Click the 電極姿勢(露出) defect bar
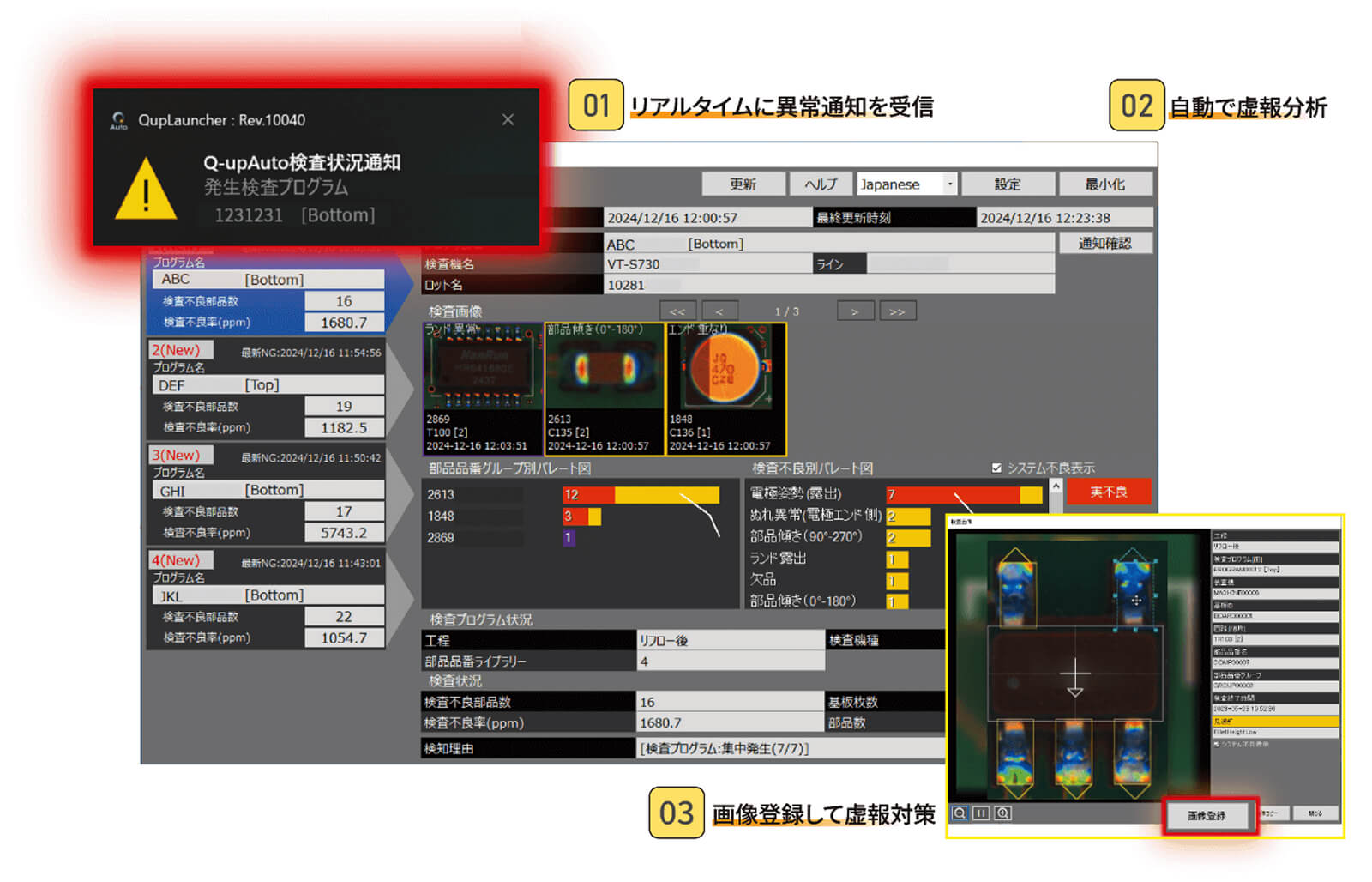This screenshot has width=1372, height=882. pyautogui.click(x=964, y=494)
